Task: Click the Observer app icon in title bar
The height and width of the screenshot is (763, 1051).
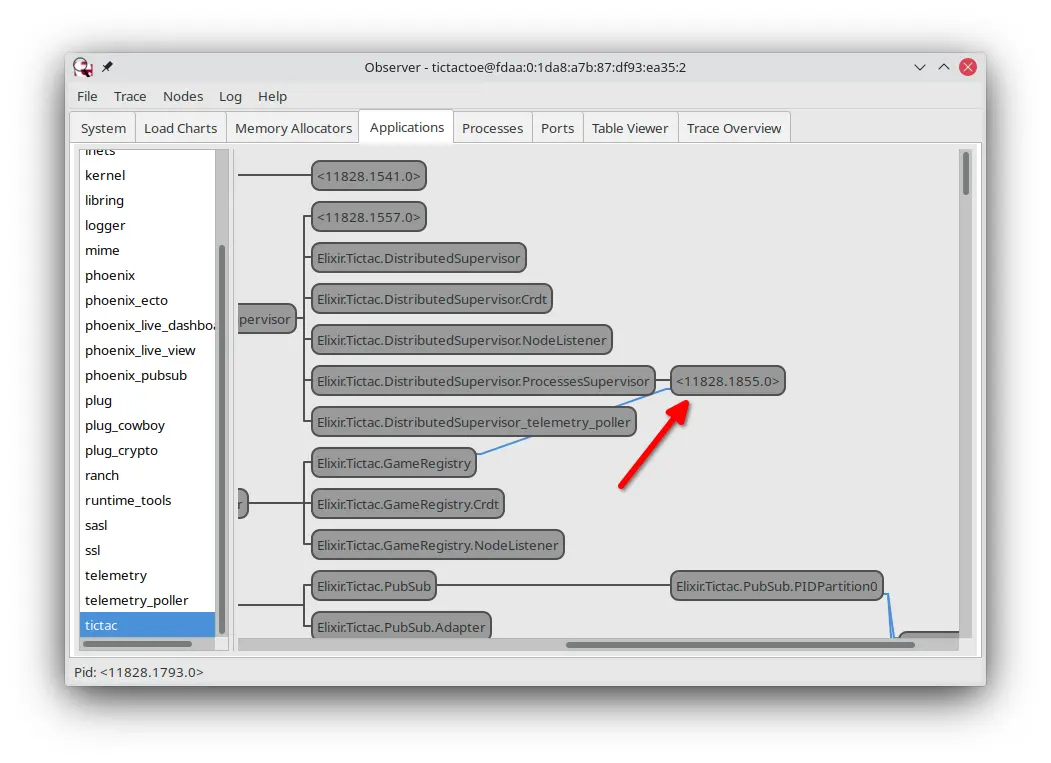Action: click(83, 67)
